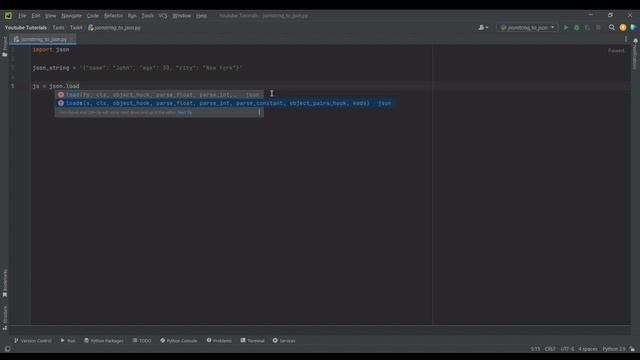Open Run tool window at bottom
The height and width of the screenshot is (360, 640).
(68, 340)
